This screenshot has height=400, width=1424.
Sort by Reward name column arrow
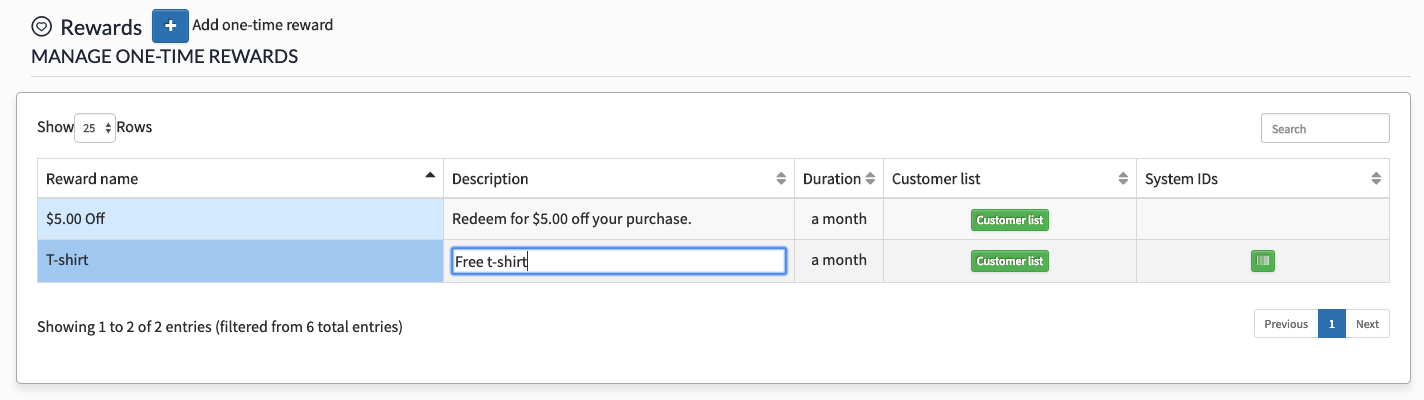coord(430,176)
